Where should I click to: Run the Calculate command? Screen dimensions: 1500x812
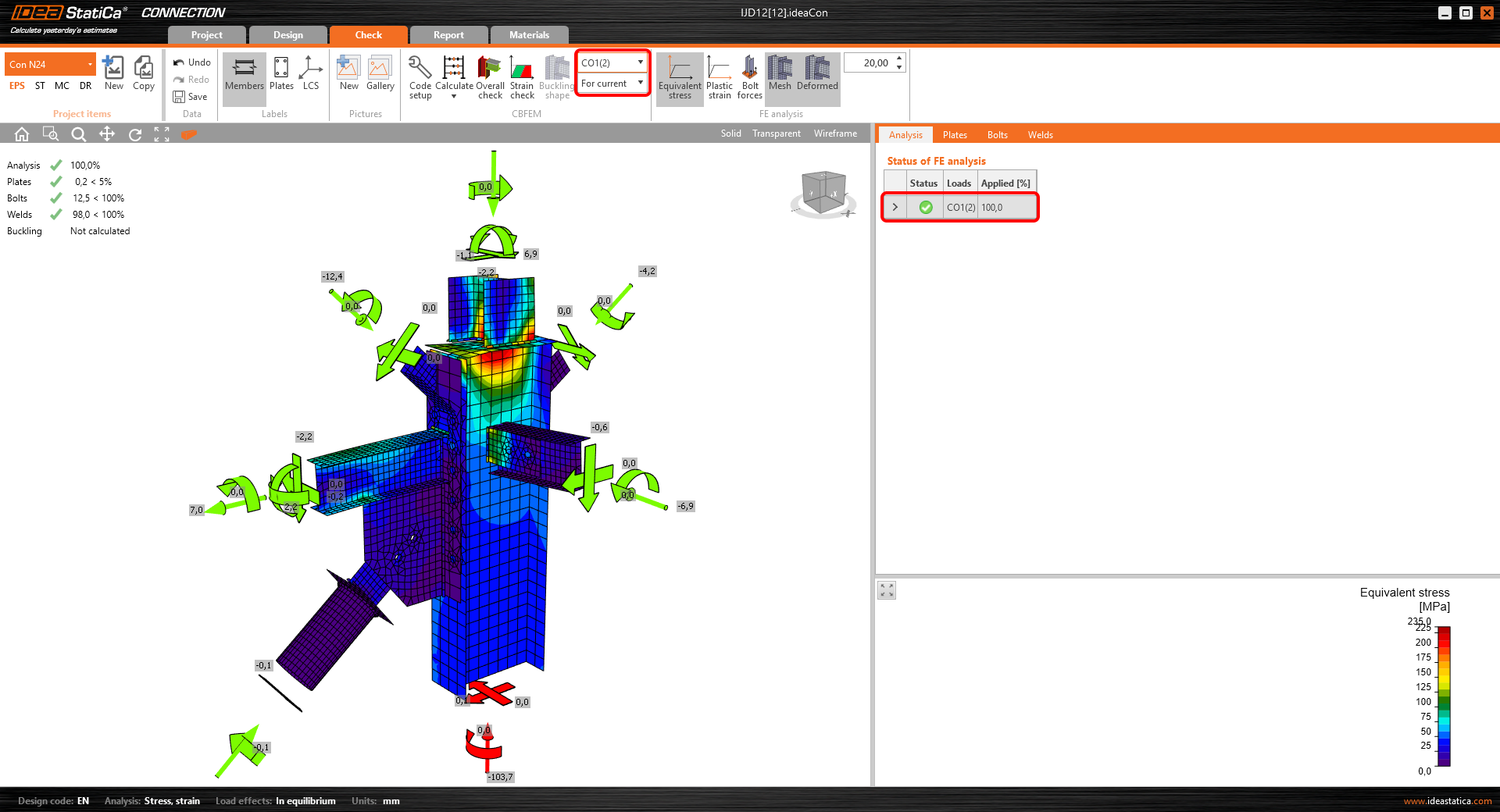454,73
